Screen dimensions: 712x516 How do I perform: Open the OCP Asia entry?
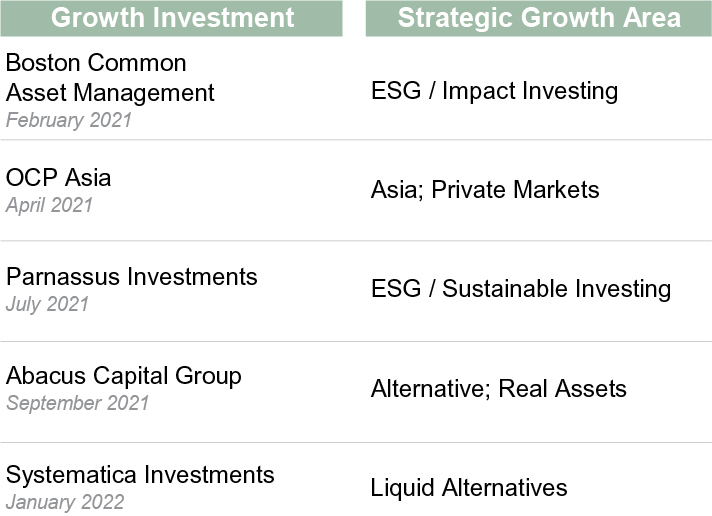[x=58, y=178]
